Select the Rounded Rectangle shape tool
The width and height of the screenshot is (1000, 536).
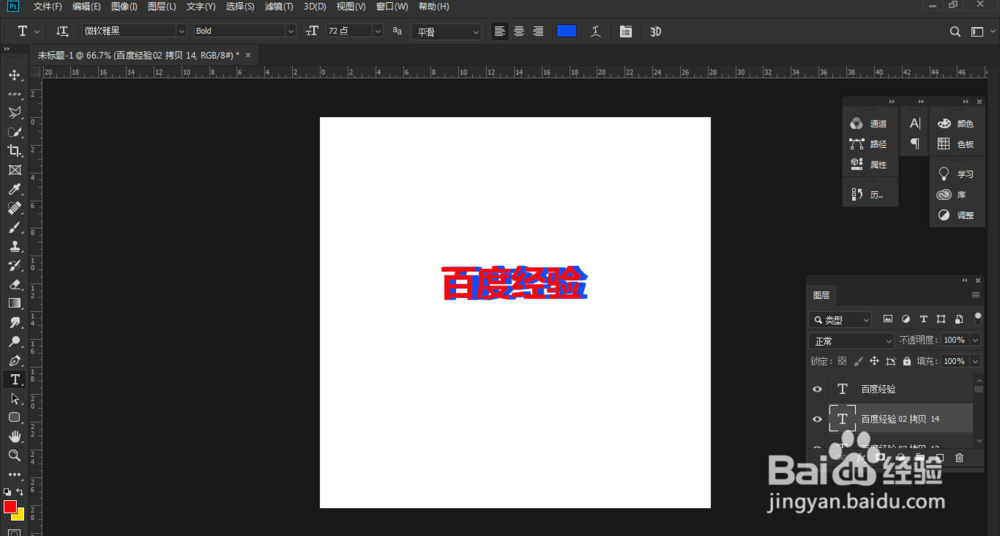(x=15, y=417)
